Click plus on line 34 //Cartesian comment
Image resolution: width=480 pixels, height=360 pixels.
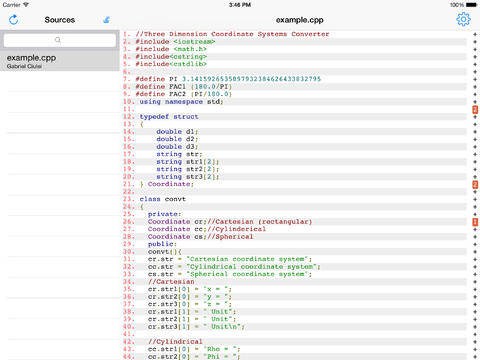[475, 282]
